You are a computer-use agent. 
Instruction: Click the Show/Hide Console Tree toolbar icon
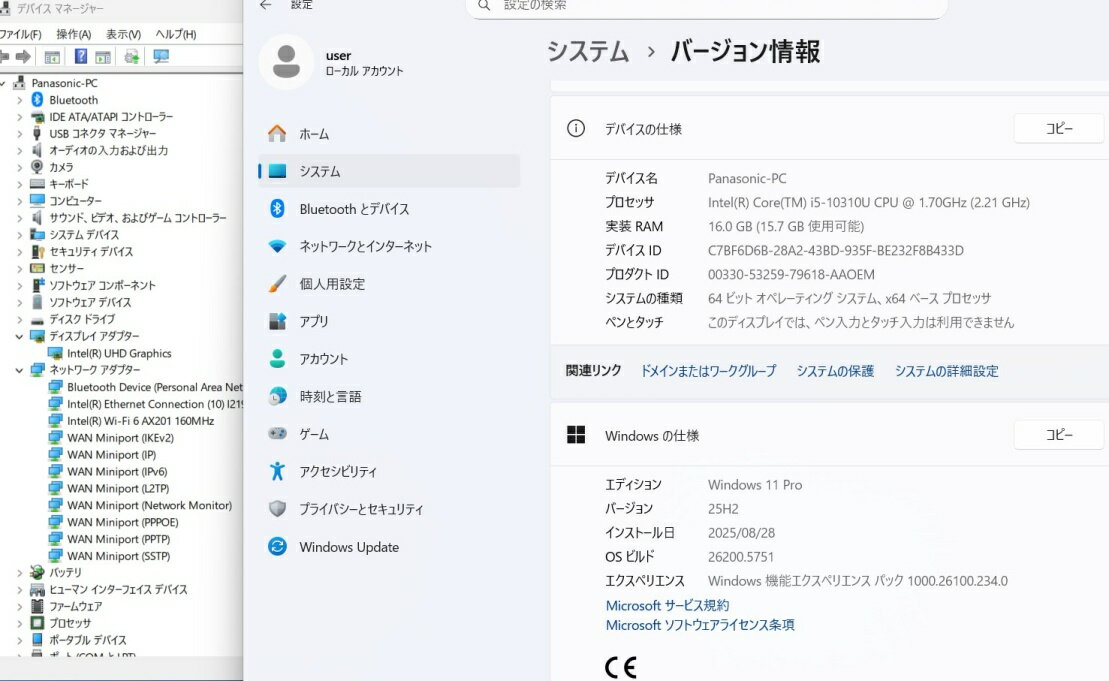[53, 57]
